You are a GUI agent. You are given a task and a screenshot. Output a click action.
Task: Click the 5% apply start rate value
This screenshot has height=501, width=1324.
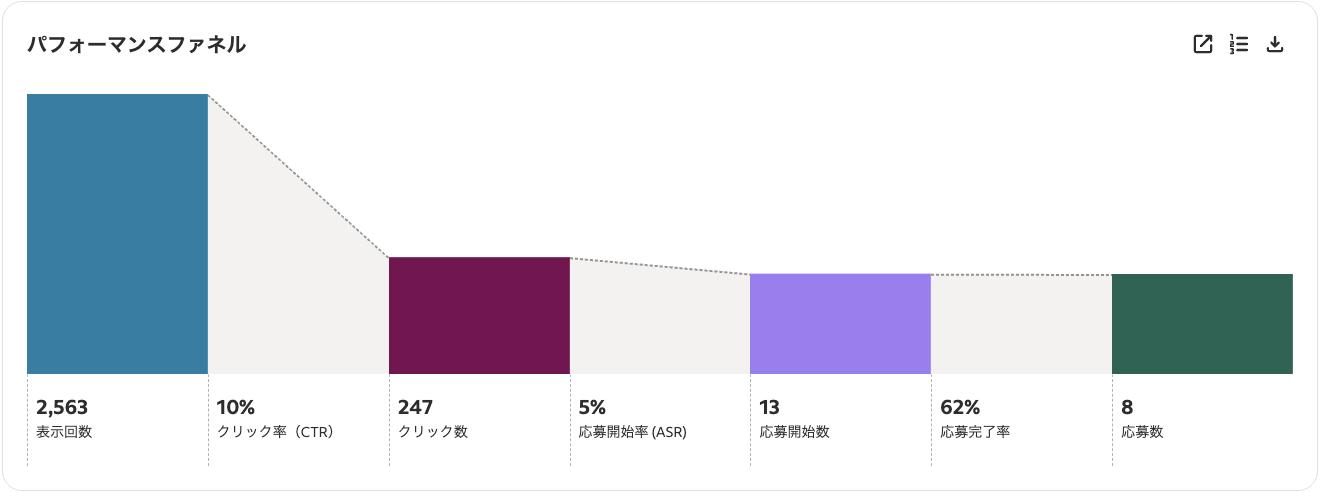click(x=593, y=407)
